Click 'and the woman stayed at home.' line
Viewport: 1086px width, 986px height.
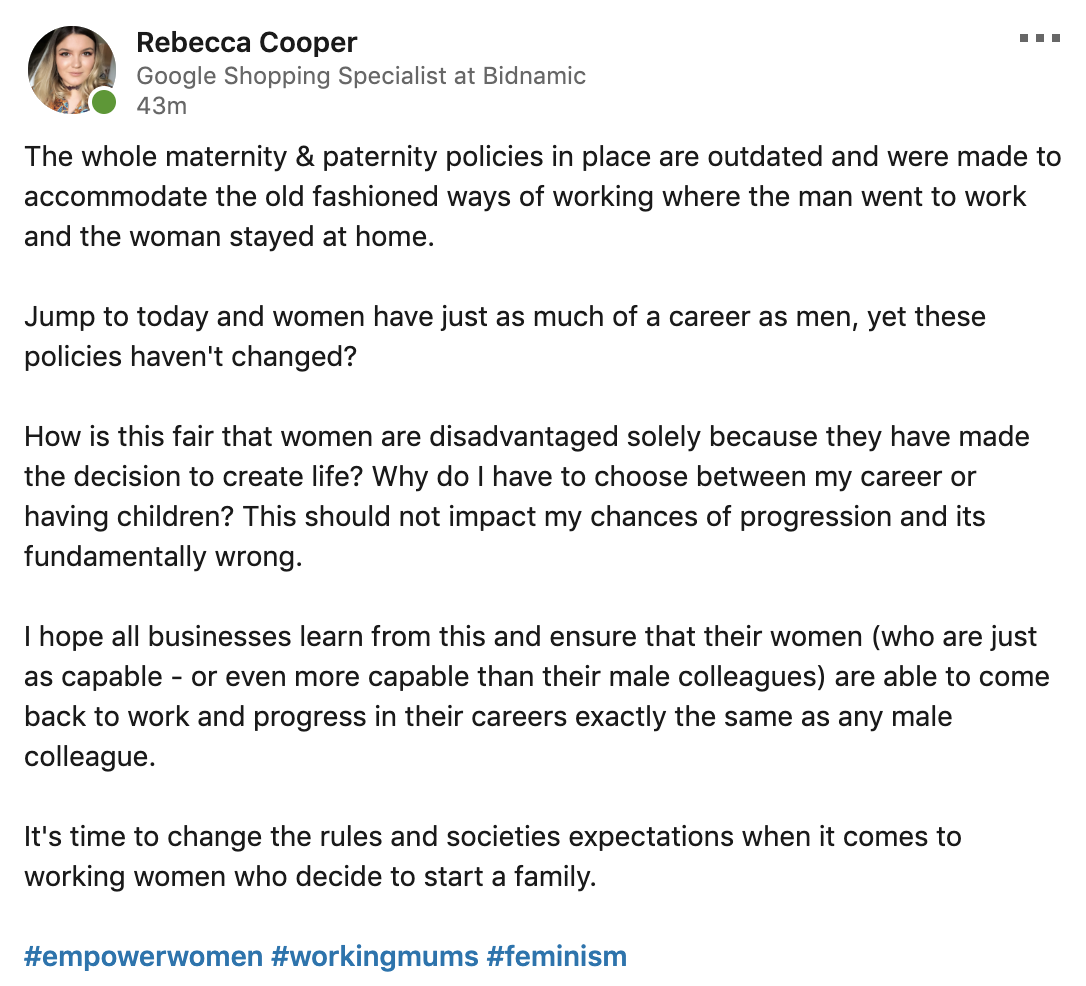(229, 237)
